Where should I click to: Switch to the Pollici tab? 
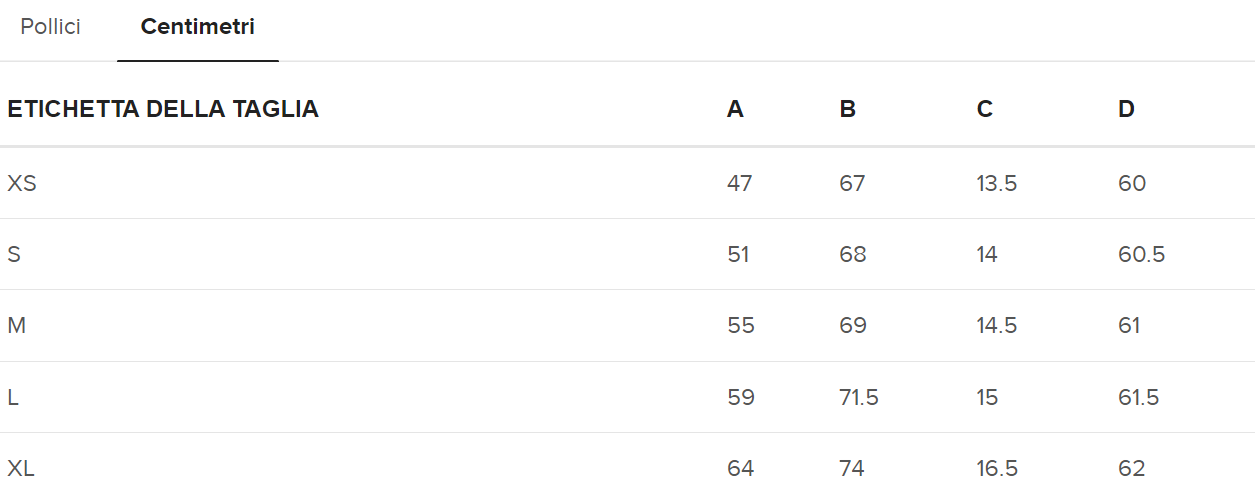51,27
